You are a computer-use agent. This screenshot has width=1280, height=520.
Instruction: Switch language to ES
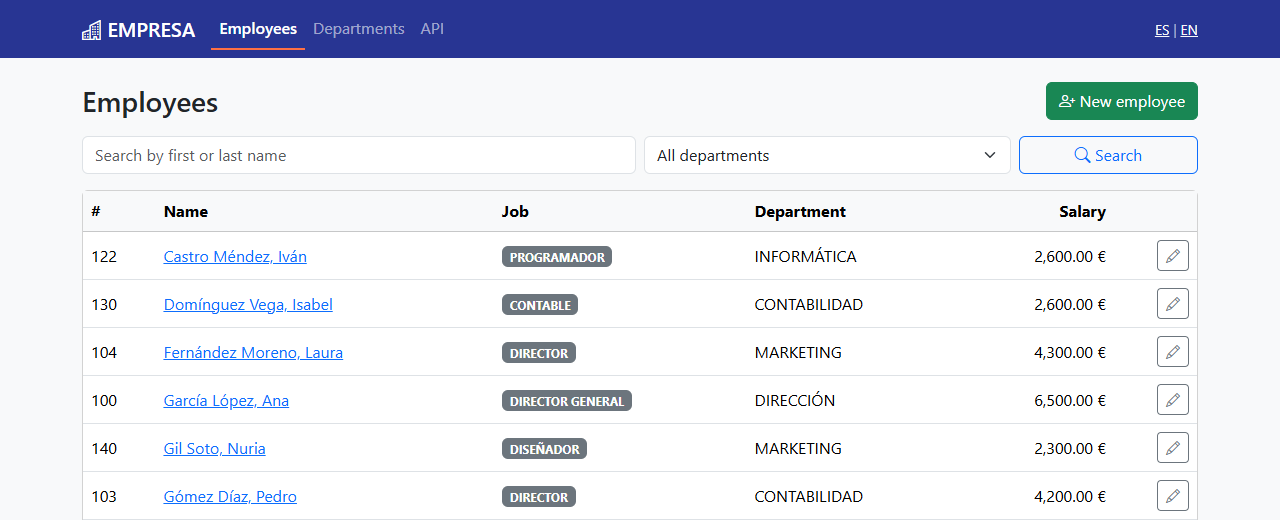[1162, 30]
